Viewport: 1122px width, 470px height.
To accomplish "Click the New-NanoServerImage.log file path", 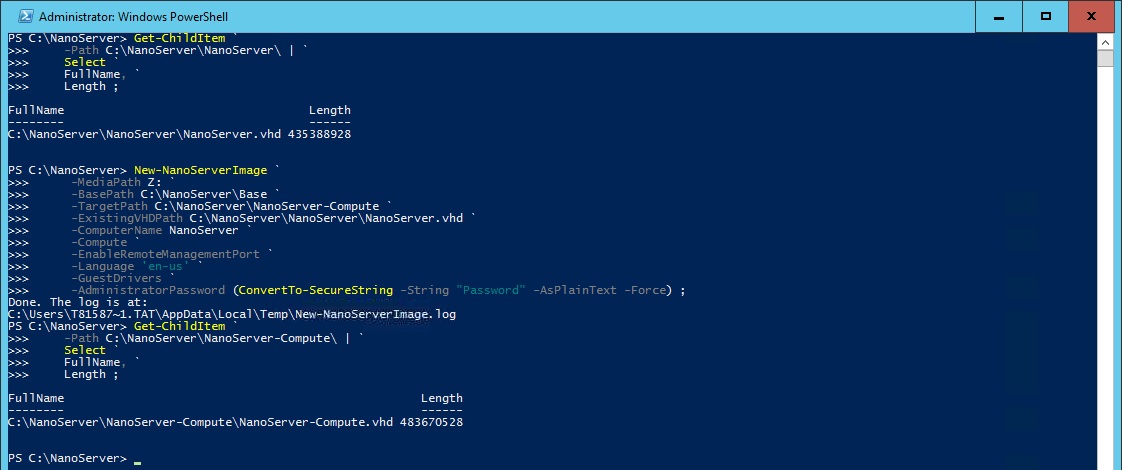I will 232,315.
